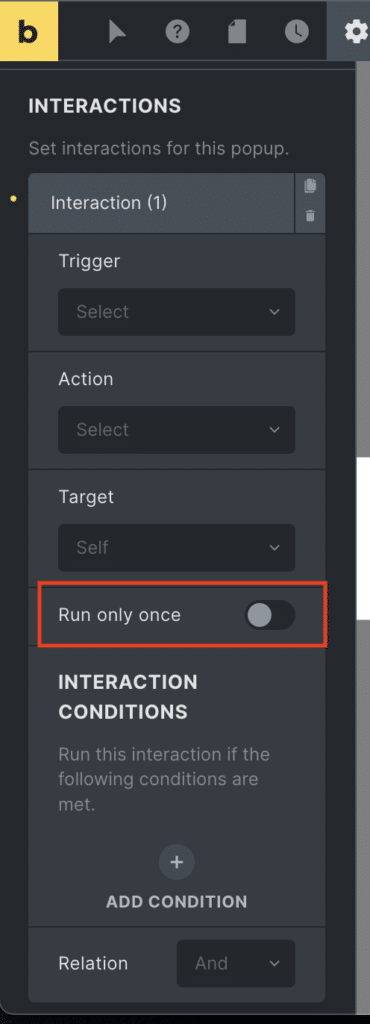Click the Run only once label
The height and width of the screenshot is (1024, 370).
click(x=119, y=615)
